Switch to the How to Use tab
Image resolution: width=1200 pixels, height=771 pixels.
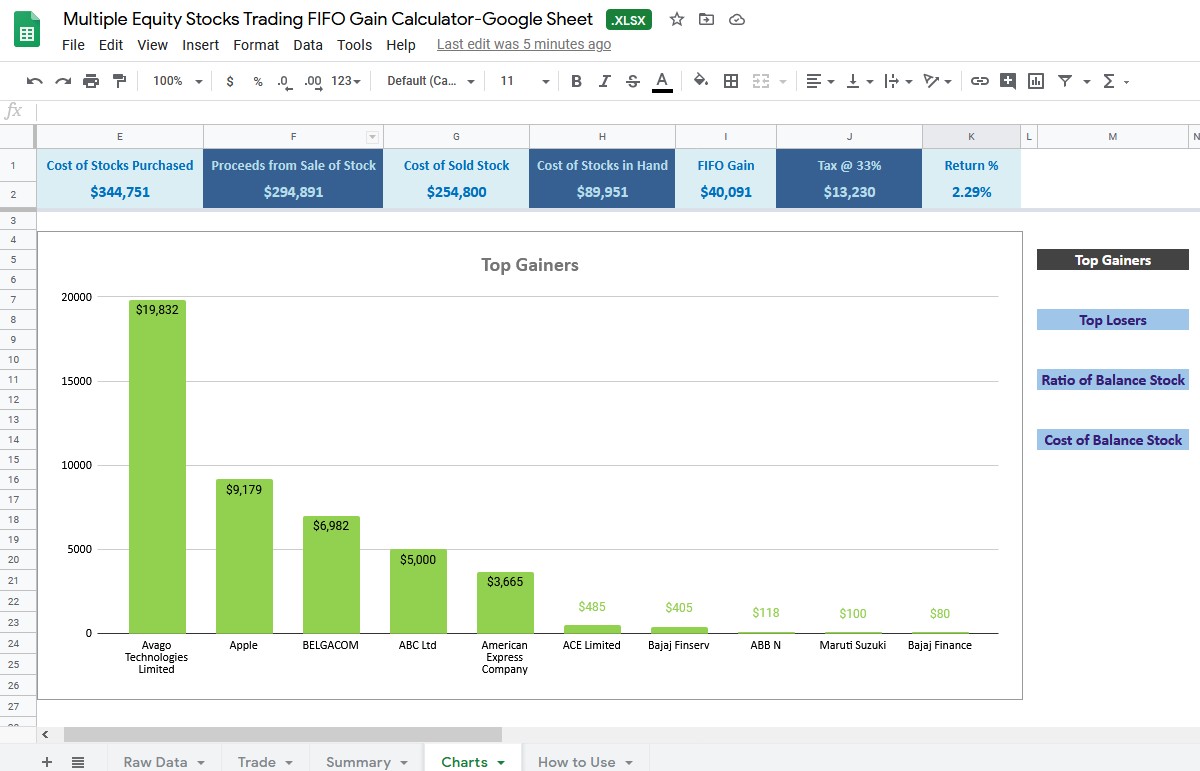pos(585,762)
